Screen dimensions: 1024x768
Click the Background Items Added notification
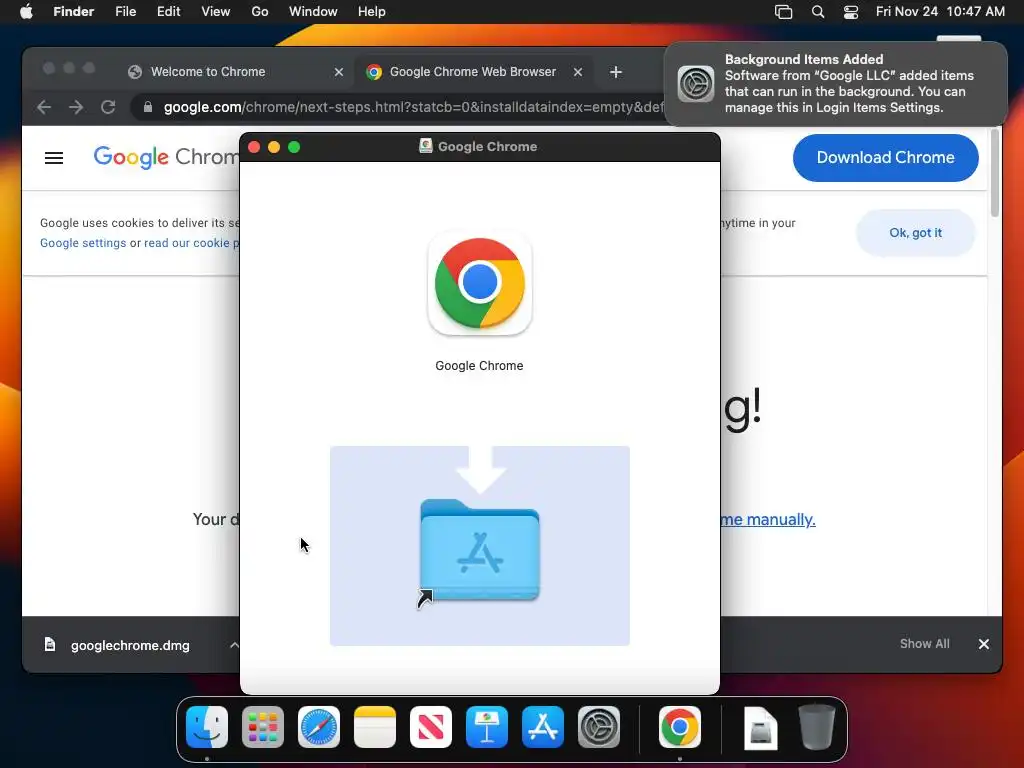point(835,84)
